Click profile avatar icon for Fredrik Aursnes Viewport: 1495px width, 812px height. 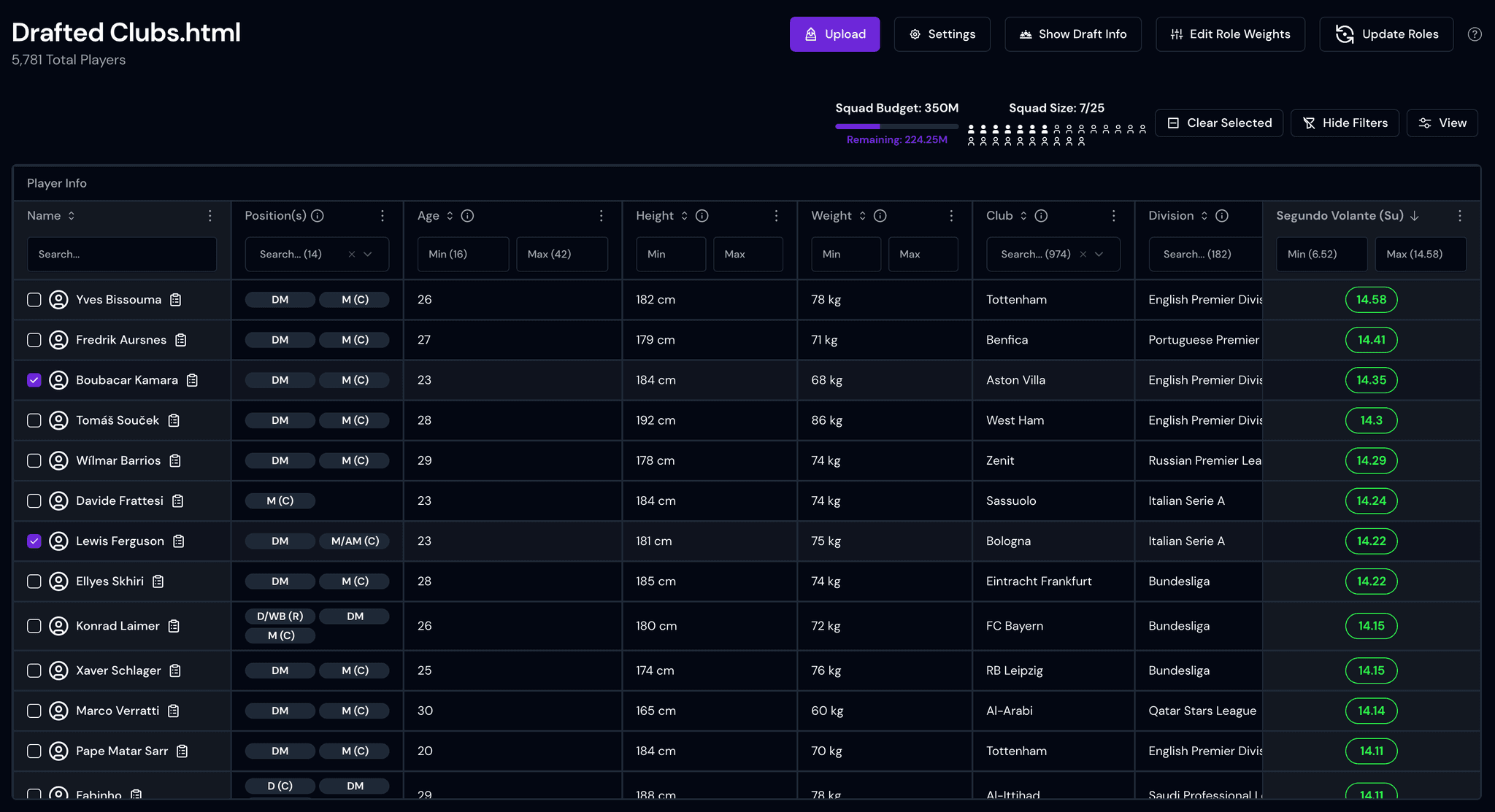point(58,340)
